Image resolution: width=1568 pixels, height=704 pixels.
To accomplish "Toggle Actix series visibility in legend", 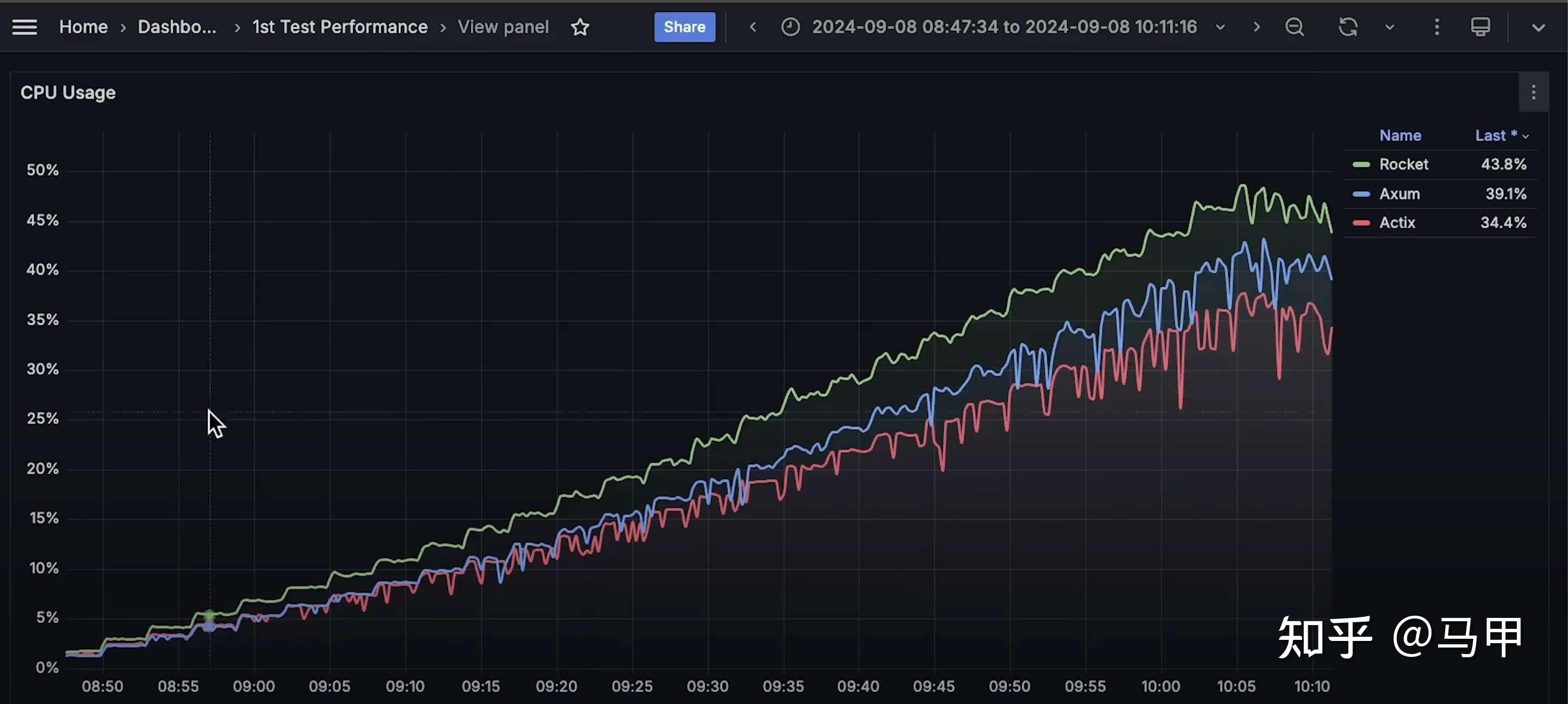I will (x=1397, y=223).
